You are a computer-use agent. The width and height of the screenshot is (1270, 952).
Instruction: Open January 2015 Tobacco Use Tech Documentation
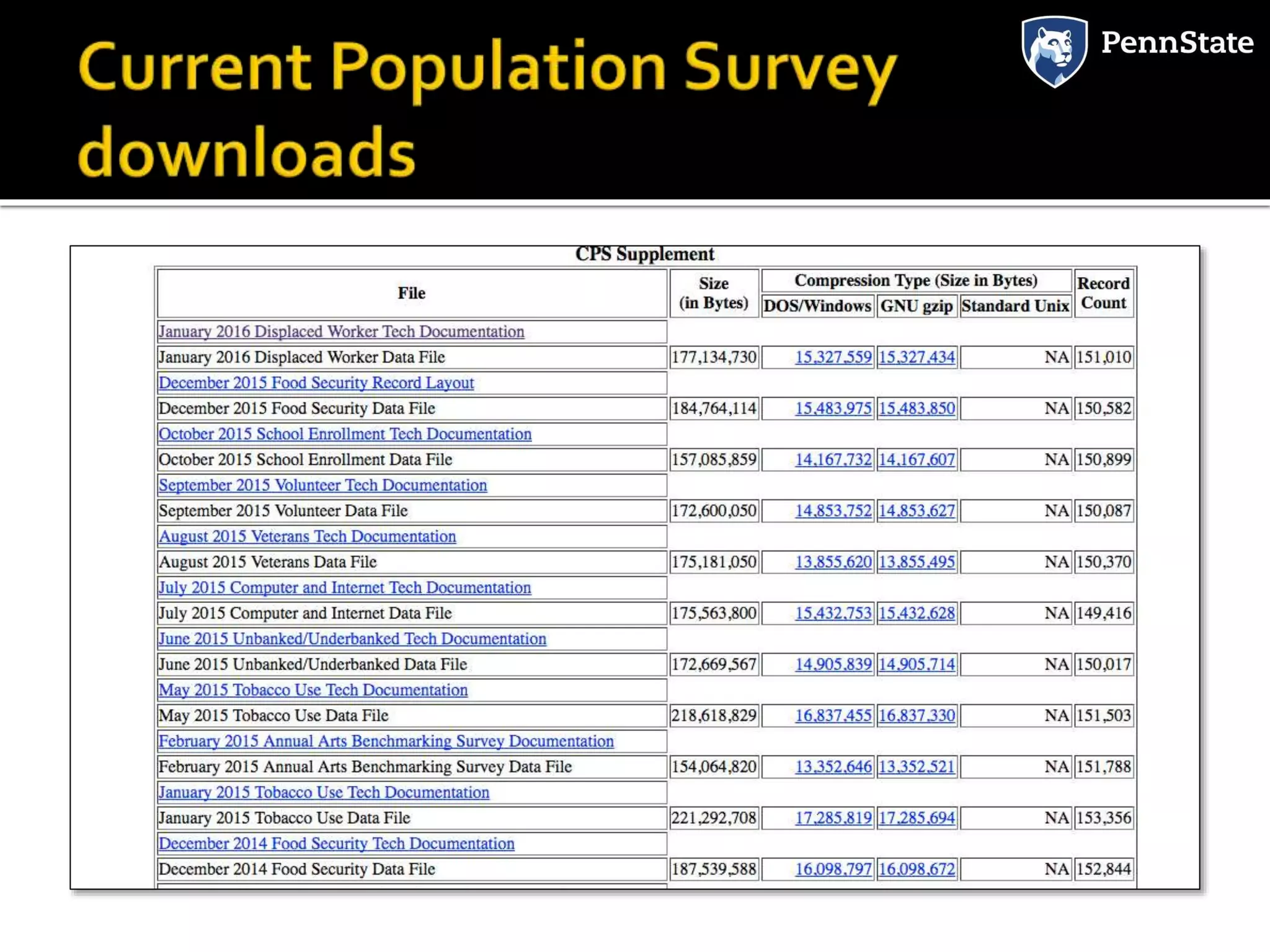pos(324,793)
